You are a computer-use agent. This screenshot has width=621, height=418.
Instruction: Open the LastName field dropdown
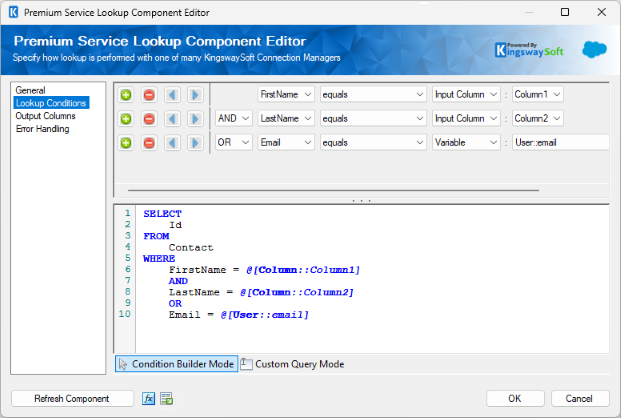click(286, 118)
